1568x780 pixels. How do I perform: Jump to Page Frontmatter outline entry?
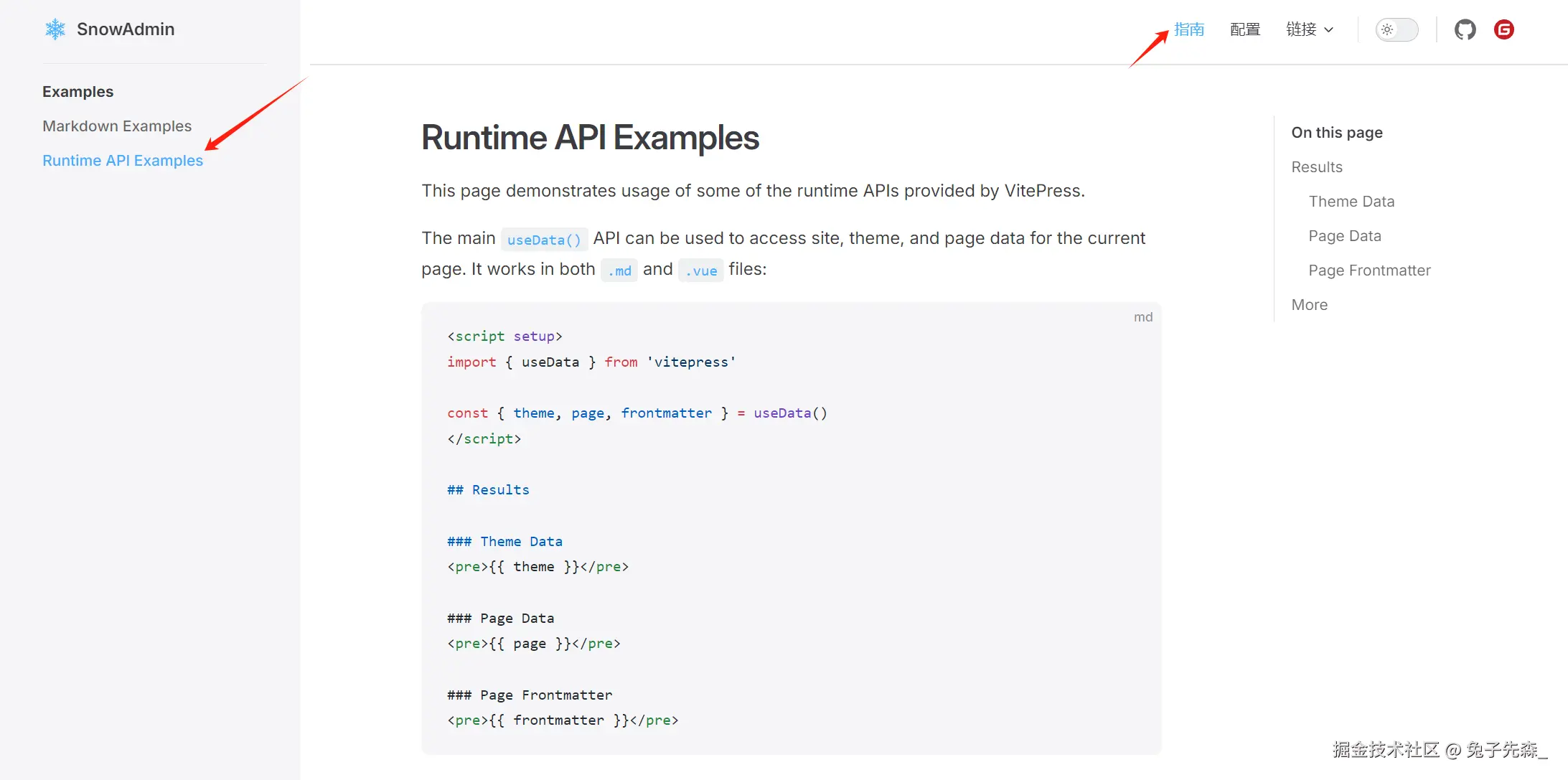coord(1369,271)
